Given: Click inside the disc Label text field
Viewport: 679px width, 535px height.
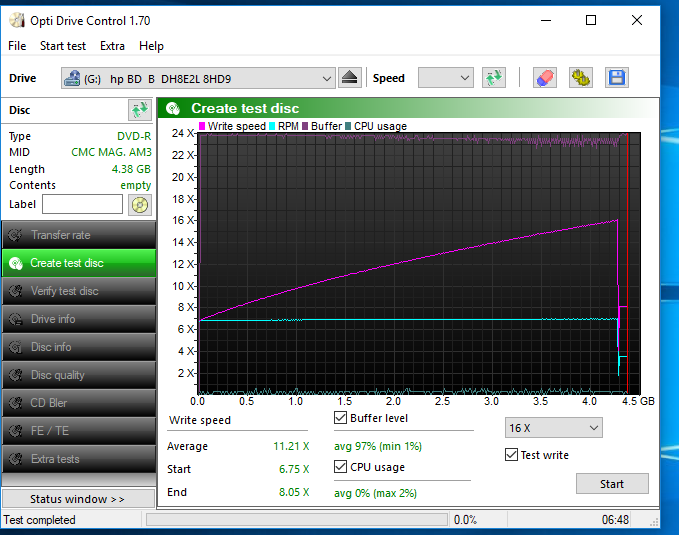Looking at the screenshot, I should 82,204.
